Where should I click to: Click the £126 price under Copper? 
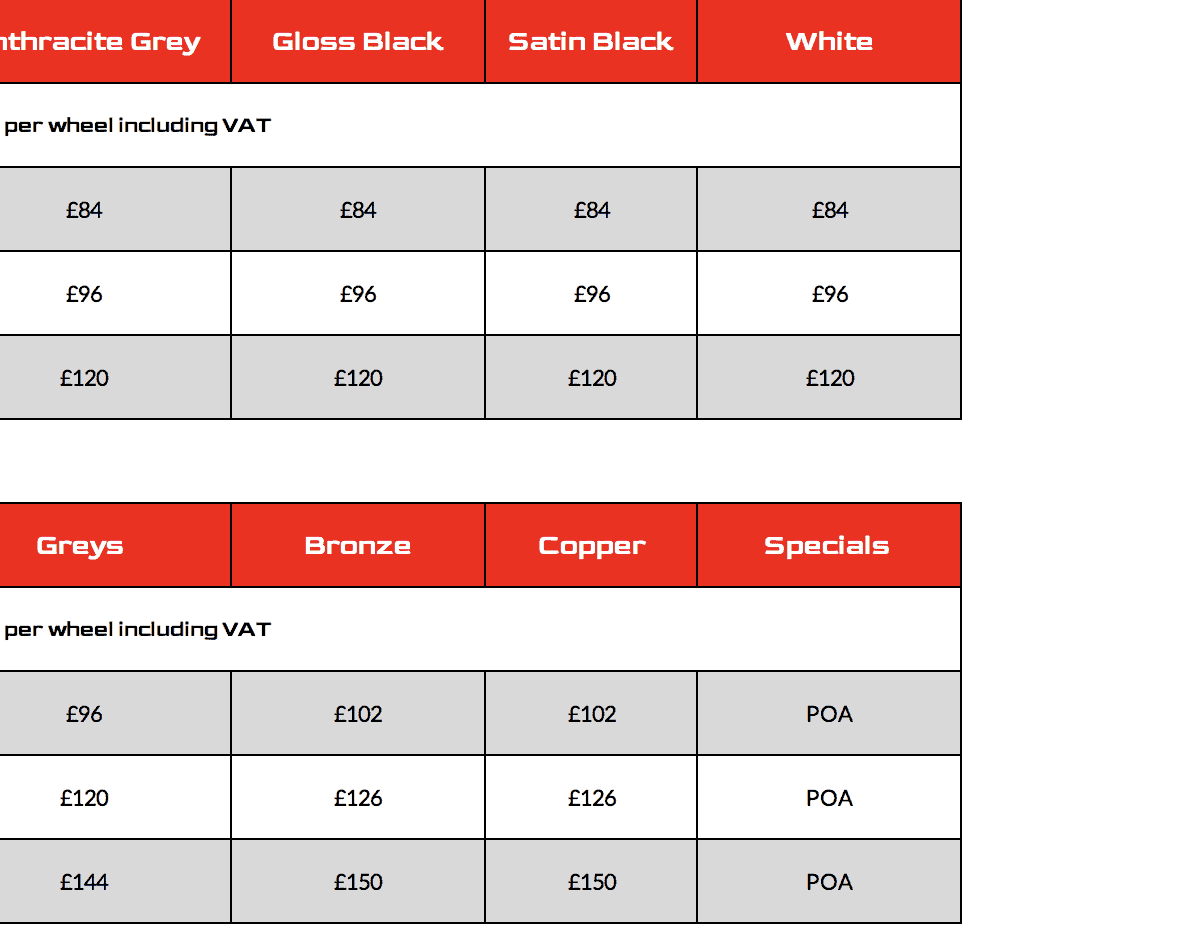pos(591,797)
